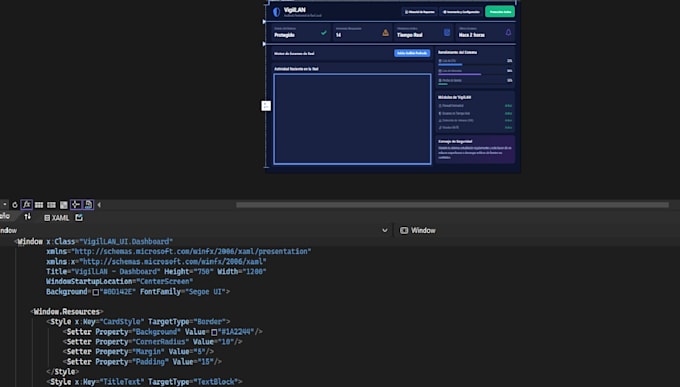The height and width of the screenshot is (387, 680).
Task: Click the Rendimiento del Sistema heading
Action: coord(458,52)
